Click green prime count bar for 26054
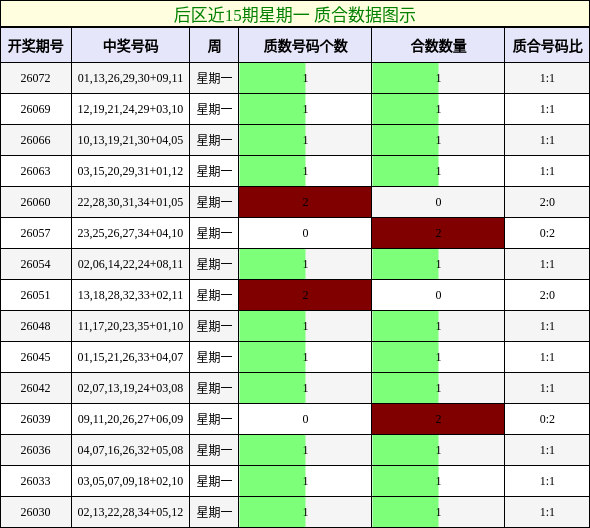 coord(272,264)
